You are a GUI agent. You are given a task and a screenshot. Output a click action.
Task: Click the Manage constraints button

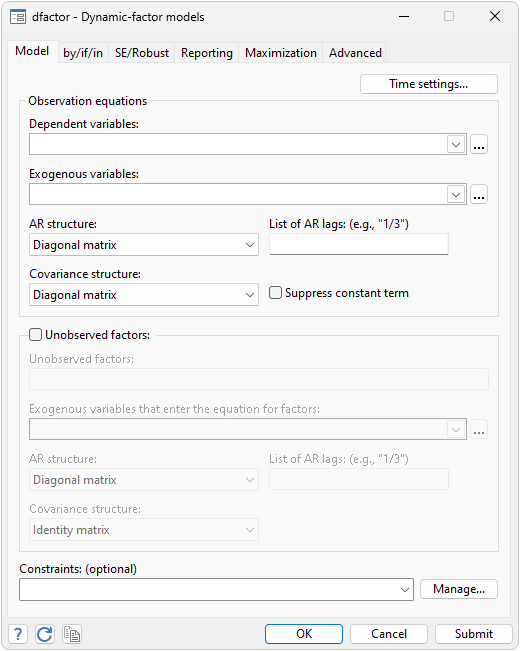(x=459, y=589)
